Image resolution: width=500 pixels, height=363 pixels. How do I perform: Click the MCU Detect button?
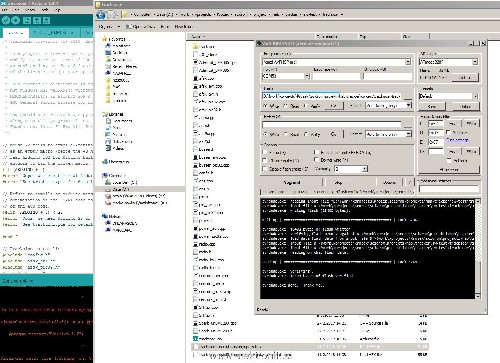pyautogui.click(x=465, y=77)
